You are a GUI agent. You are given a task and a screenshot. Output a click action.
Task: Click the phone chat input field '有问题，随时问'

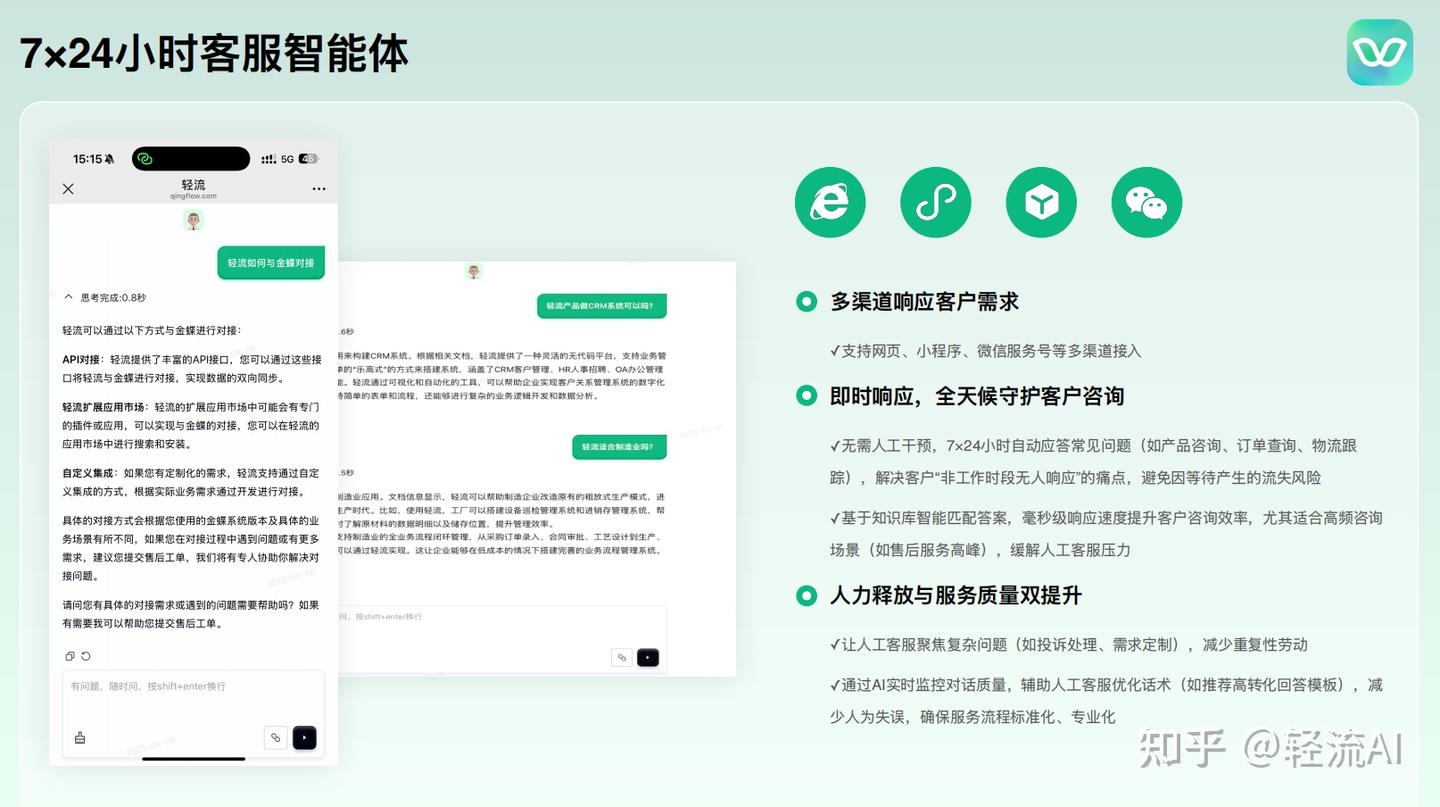coord(193,714)
